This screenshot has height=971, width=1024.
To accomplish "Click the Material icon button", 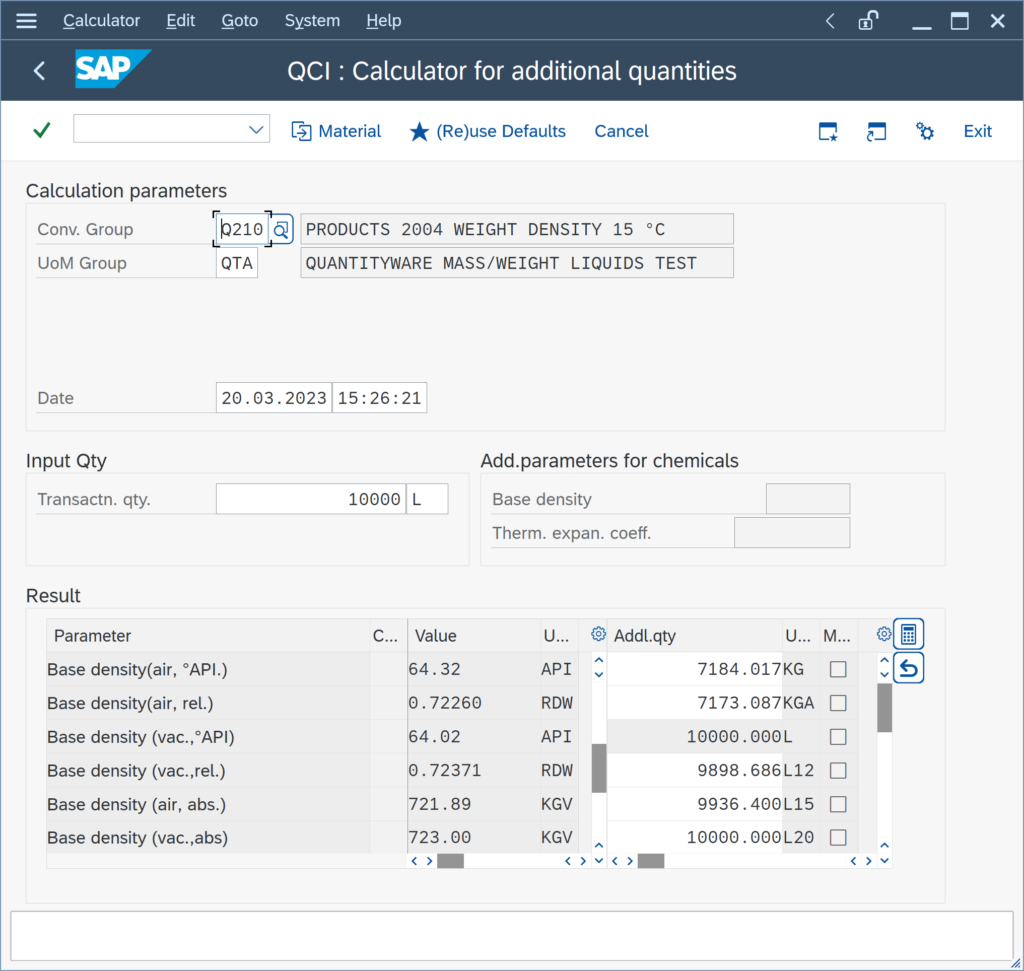I will [301, 131].
